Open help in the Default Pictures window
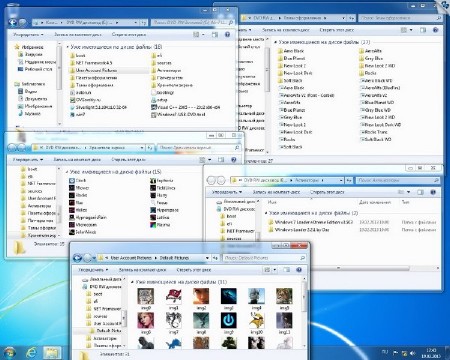 coord(299,270)
